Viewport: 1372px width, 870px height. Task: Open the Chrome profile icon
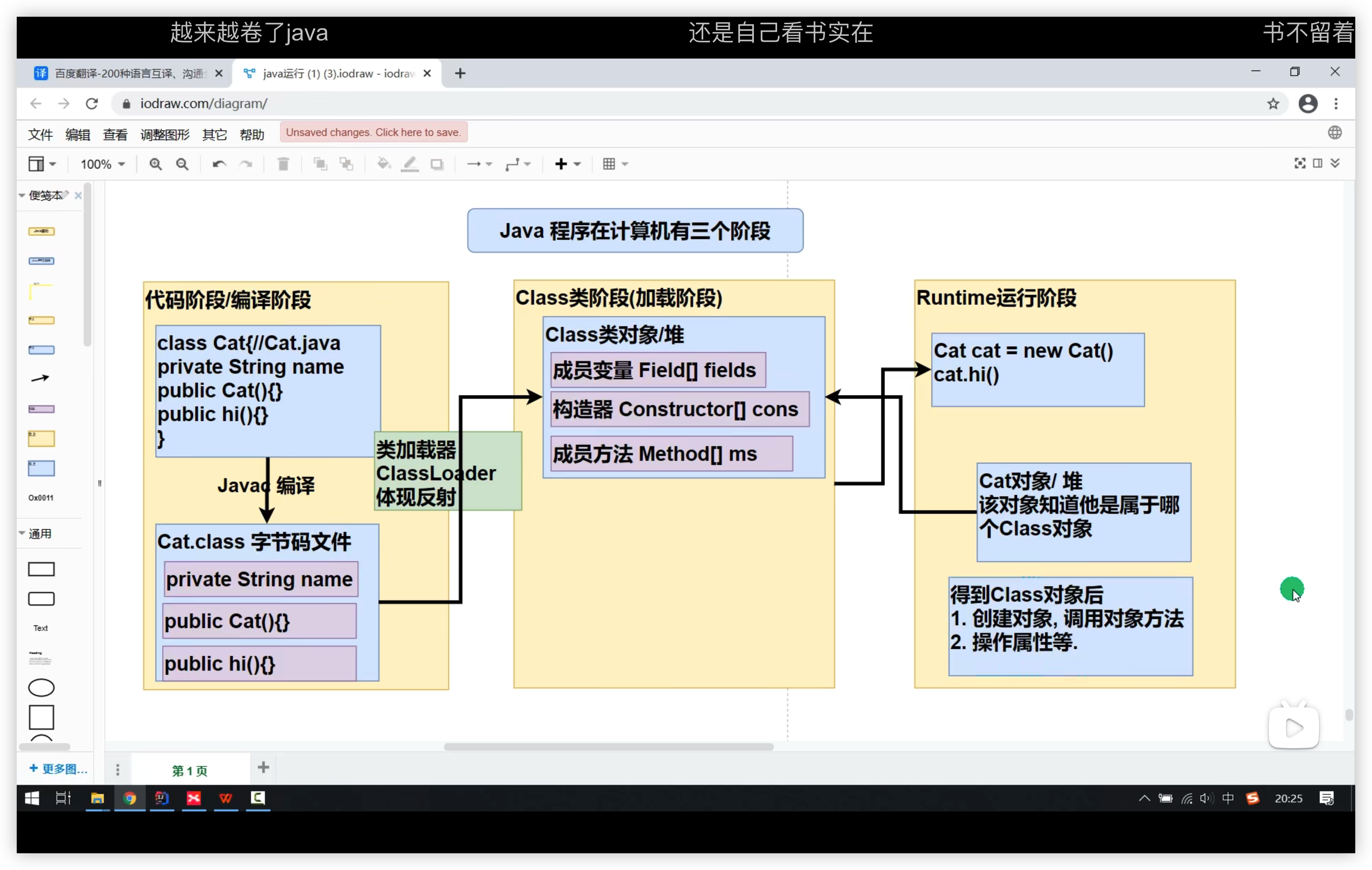tap(1307, 104)
